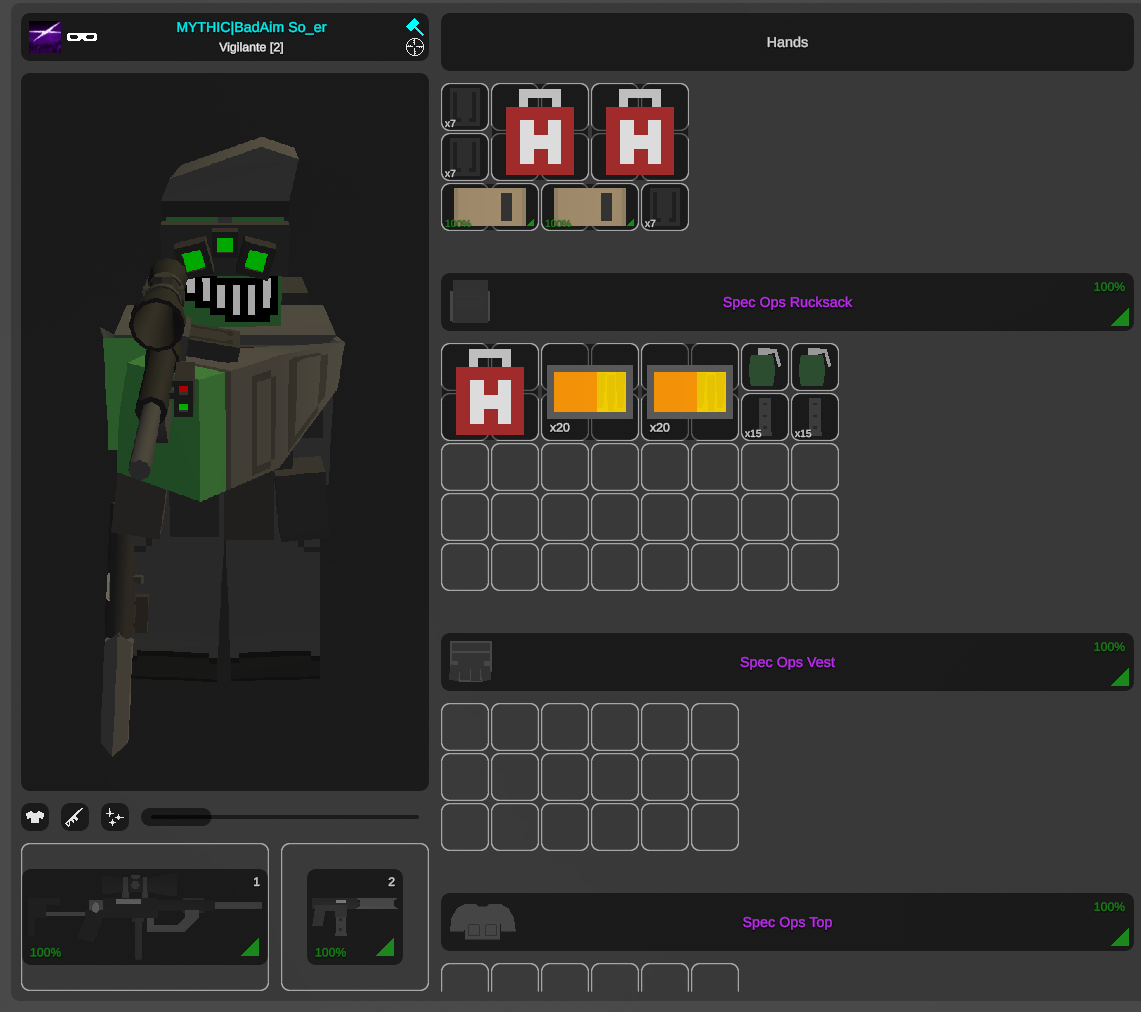The image size is (1141, 1012).
Task: Select weapon slot 1 sniper rifle
Action: click(x=145, y=917)
